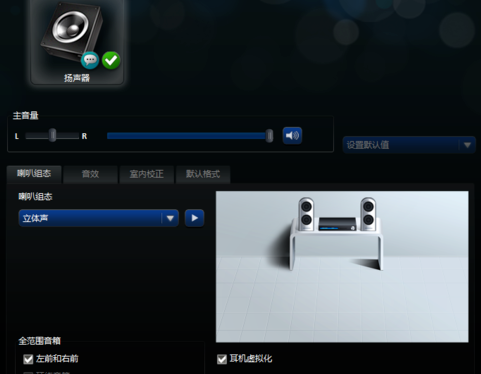Toggle the 左前和右前 checkbox
Image resolution: width=481 pixels, height=374 pixels.
pos(28,359)
